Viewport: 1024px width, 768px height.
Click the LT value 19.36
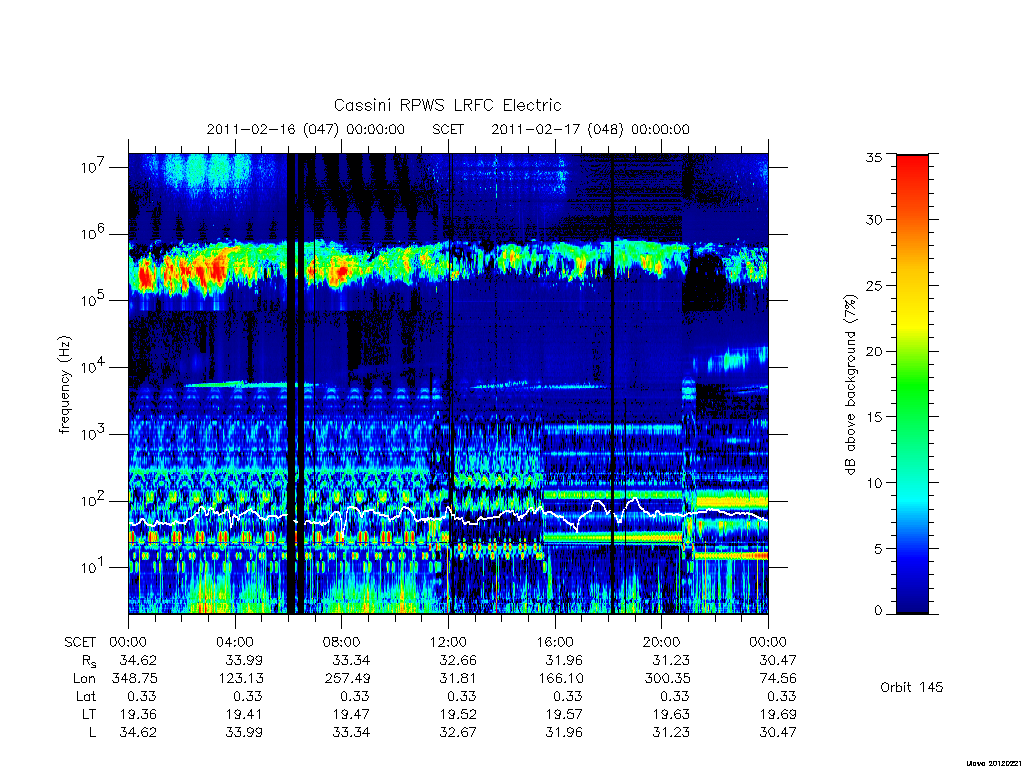(x=138, y=714)
